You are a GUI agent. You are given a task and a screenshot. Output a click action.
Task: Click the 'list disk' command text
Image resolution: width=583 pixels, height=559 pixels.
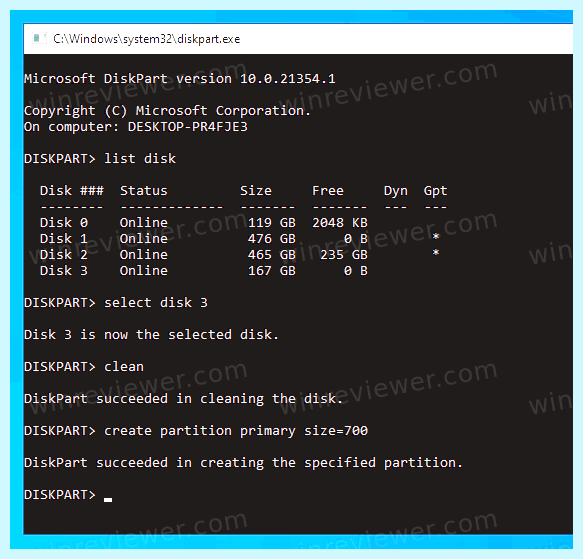[x=140, y=159]
